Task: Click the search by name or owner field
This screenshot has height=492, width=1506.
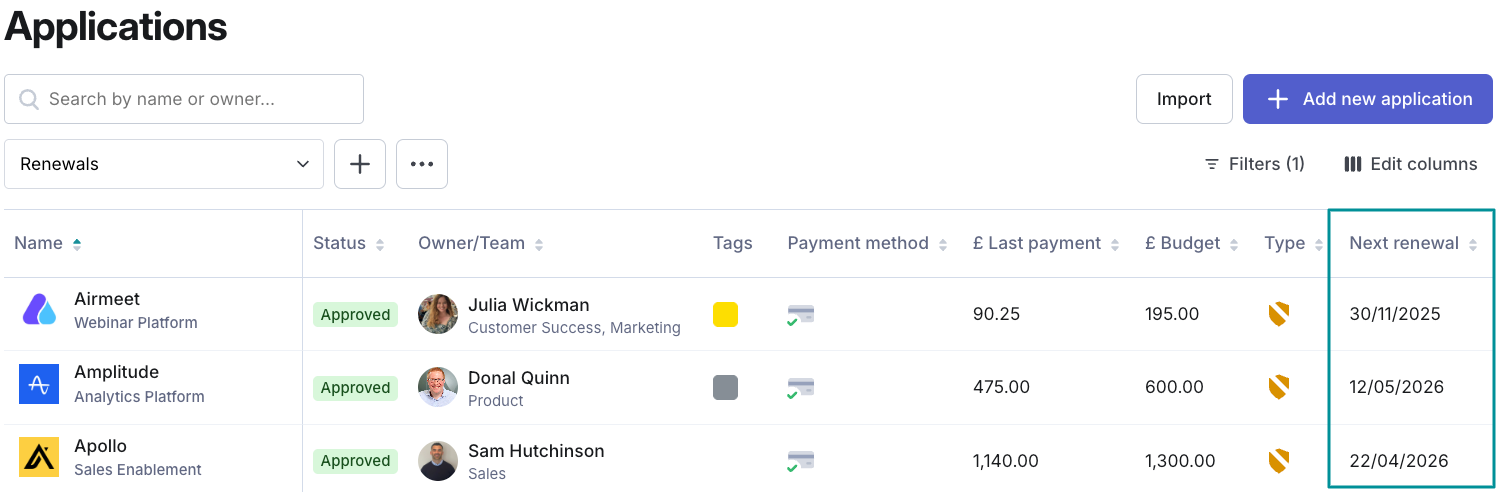Action: 184,99
